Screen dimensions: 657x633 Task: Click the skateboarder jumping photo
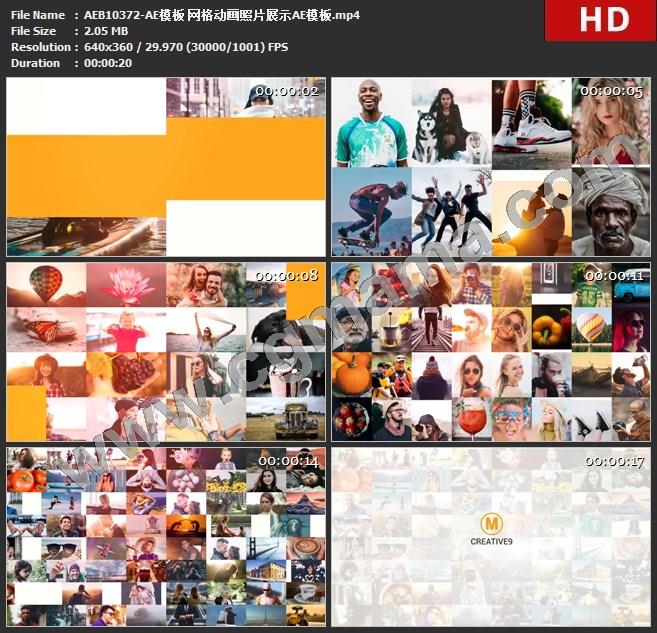point(370,212)
